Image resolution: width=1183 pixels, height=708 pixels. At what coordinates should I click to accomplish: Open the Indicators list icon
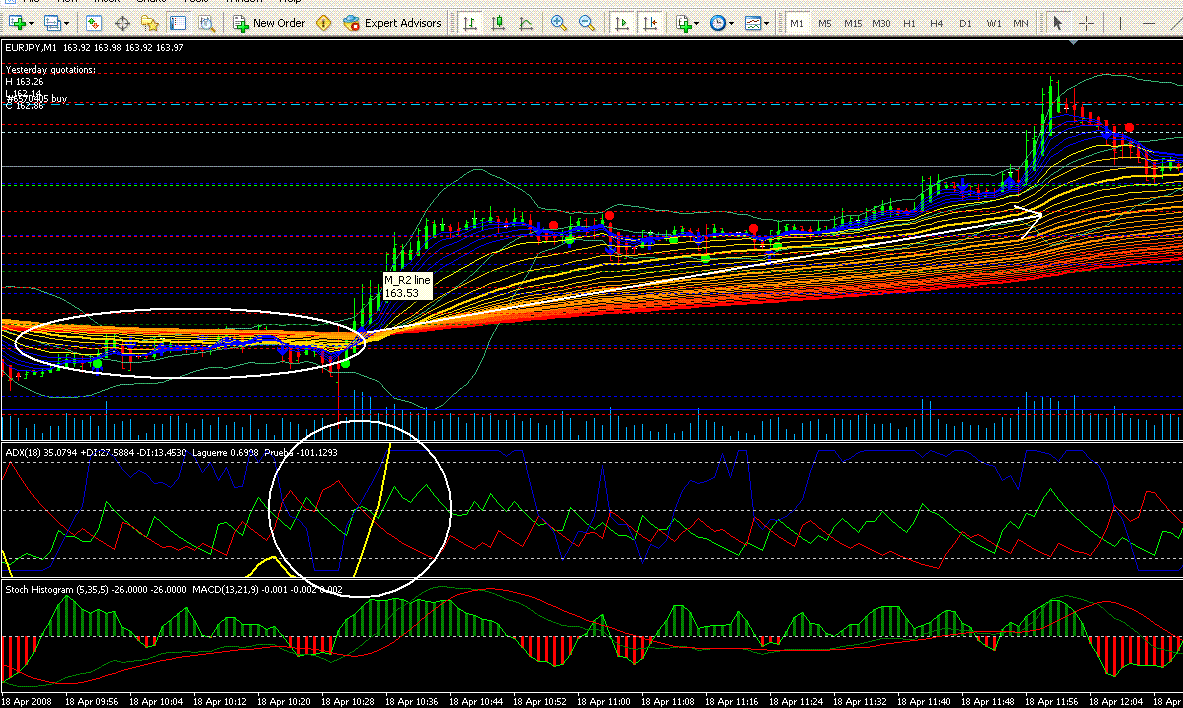pos(684,23)
